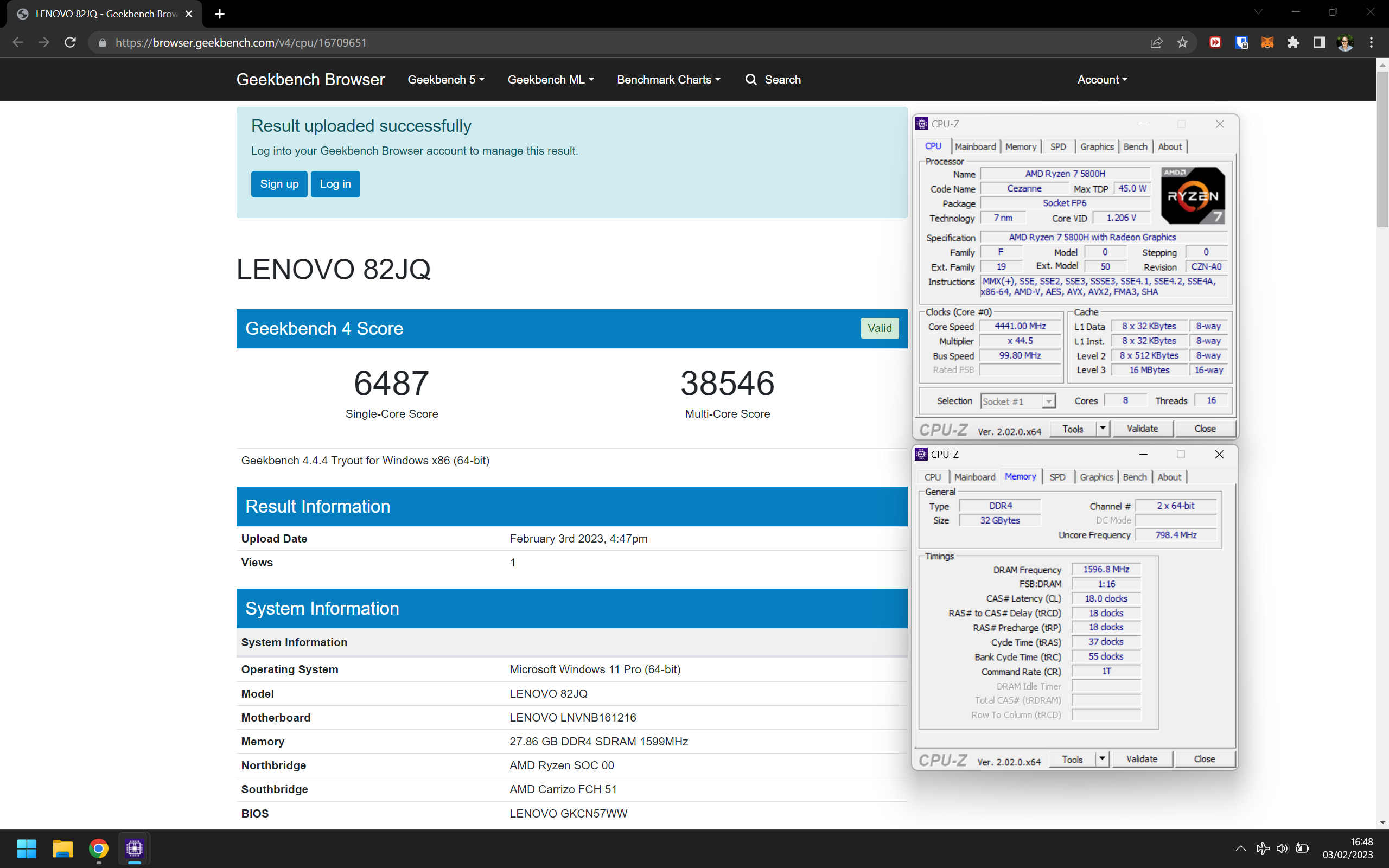
Task: Open SPD tab in lower CPU-Z window
Action: [x=1057, y=477]
